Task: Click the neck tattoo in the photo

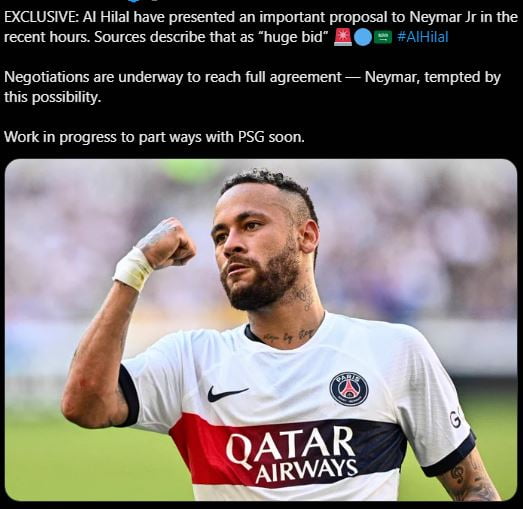Action: click(290, 337)
